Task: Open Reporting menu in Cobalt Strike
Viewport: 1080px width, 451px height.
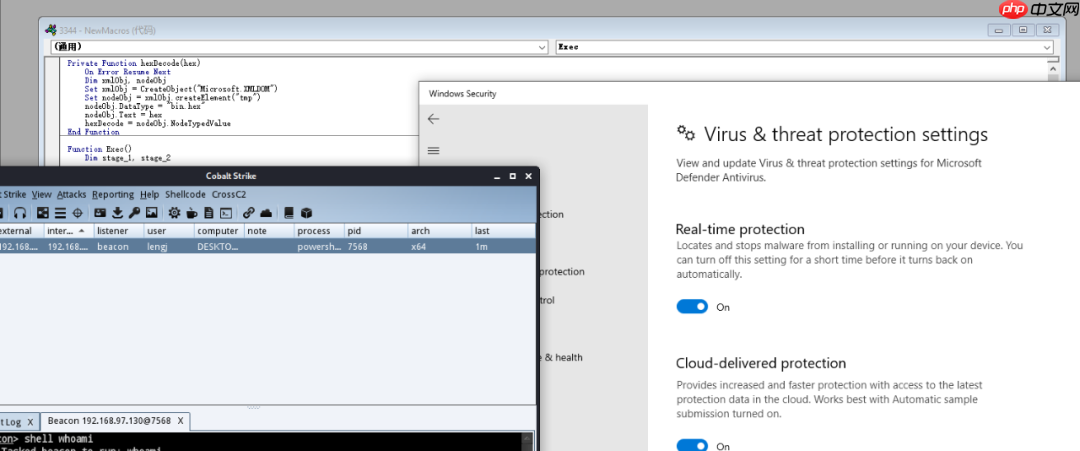Action: pos(113,195)
